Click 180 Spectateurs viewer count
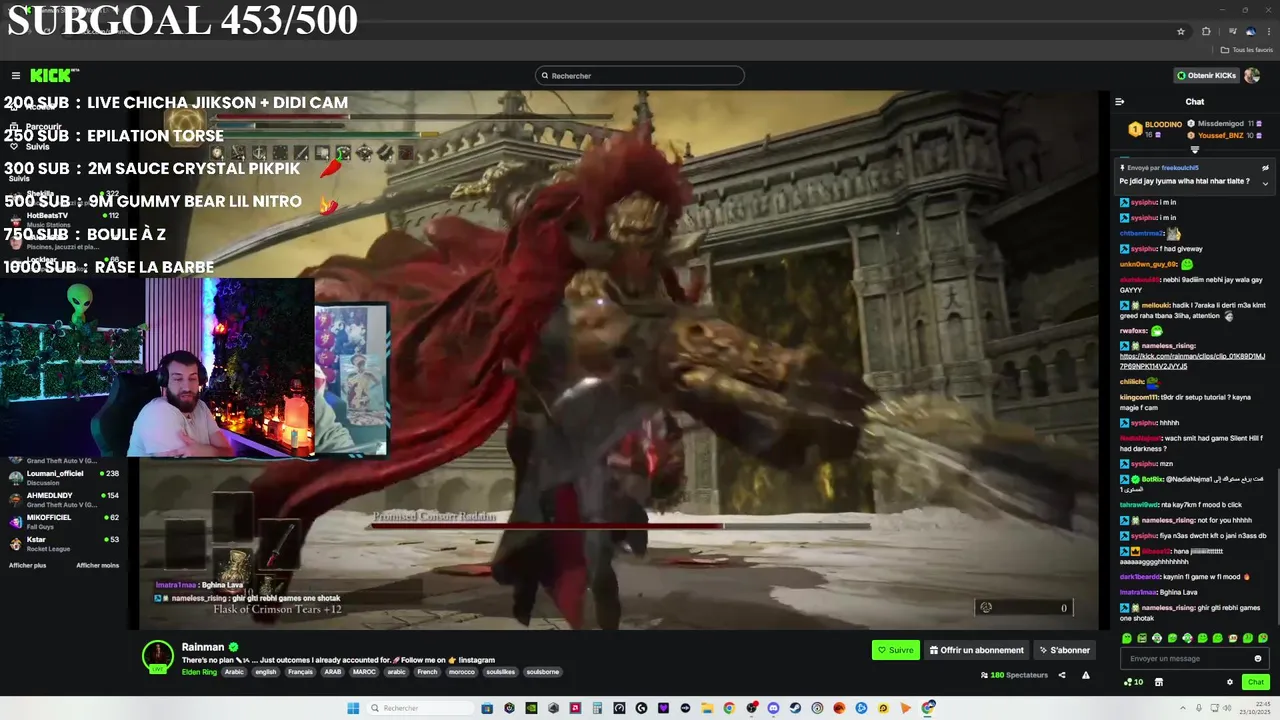Image resolution: width=1280 pixels, height=720 pixels. click(1013, 675)
